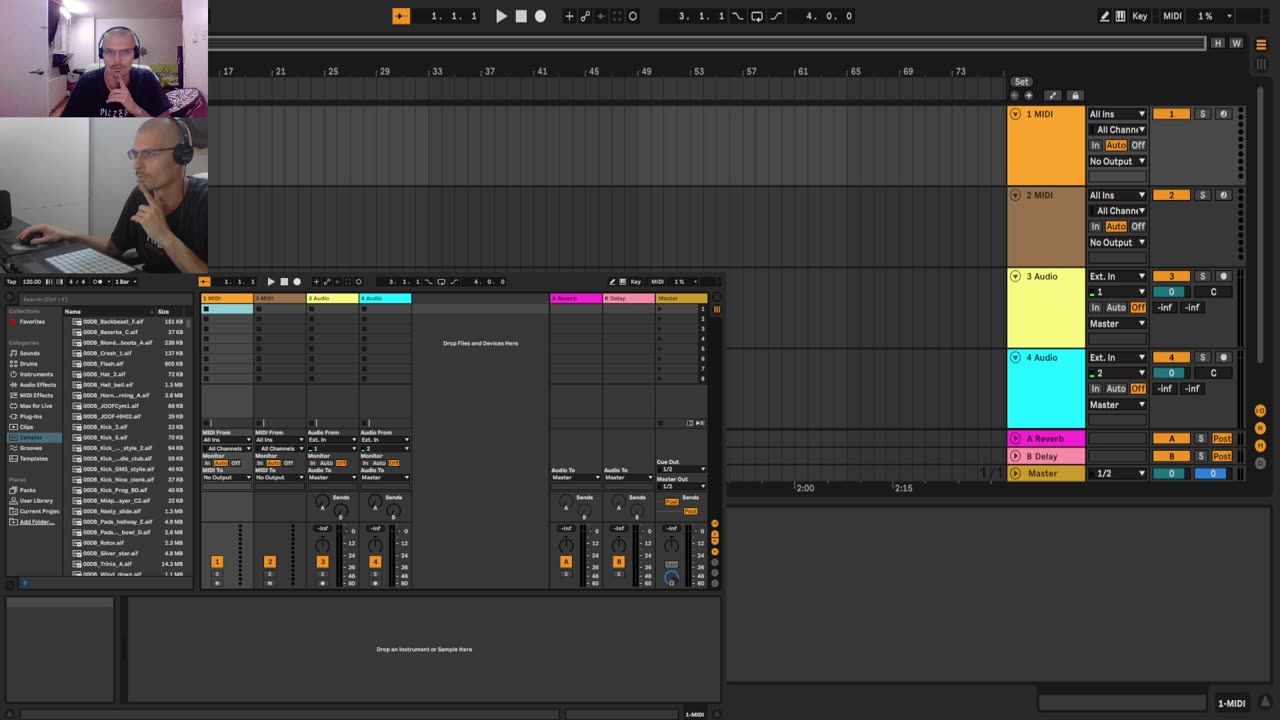
Task: Arm the 3 Audio track for recording
Action: click(1222, 276)
